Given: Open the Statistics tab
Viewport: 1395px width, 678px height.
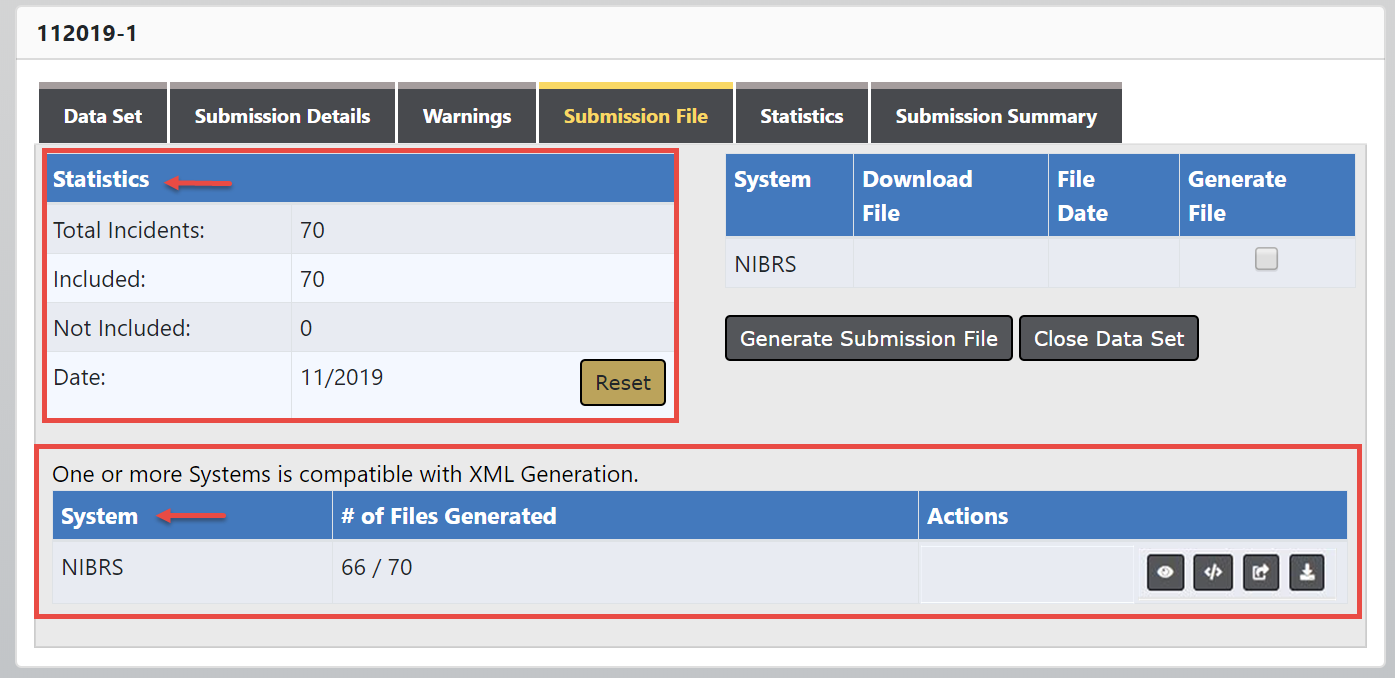Looking at the screenshot, I should tap(801, 116).
